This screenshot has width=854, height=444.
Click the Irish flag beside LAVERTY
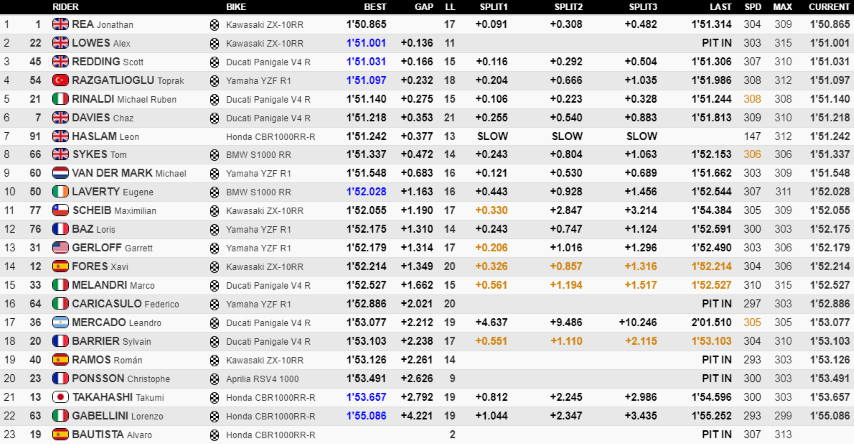coord(60,192)
